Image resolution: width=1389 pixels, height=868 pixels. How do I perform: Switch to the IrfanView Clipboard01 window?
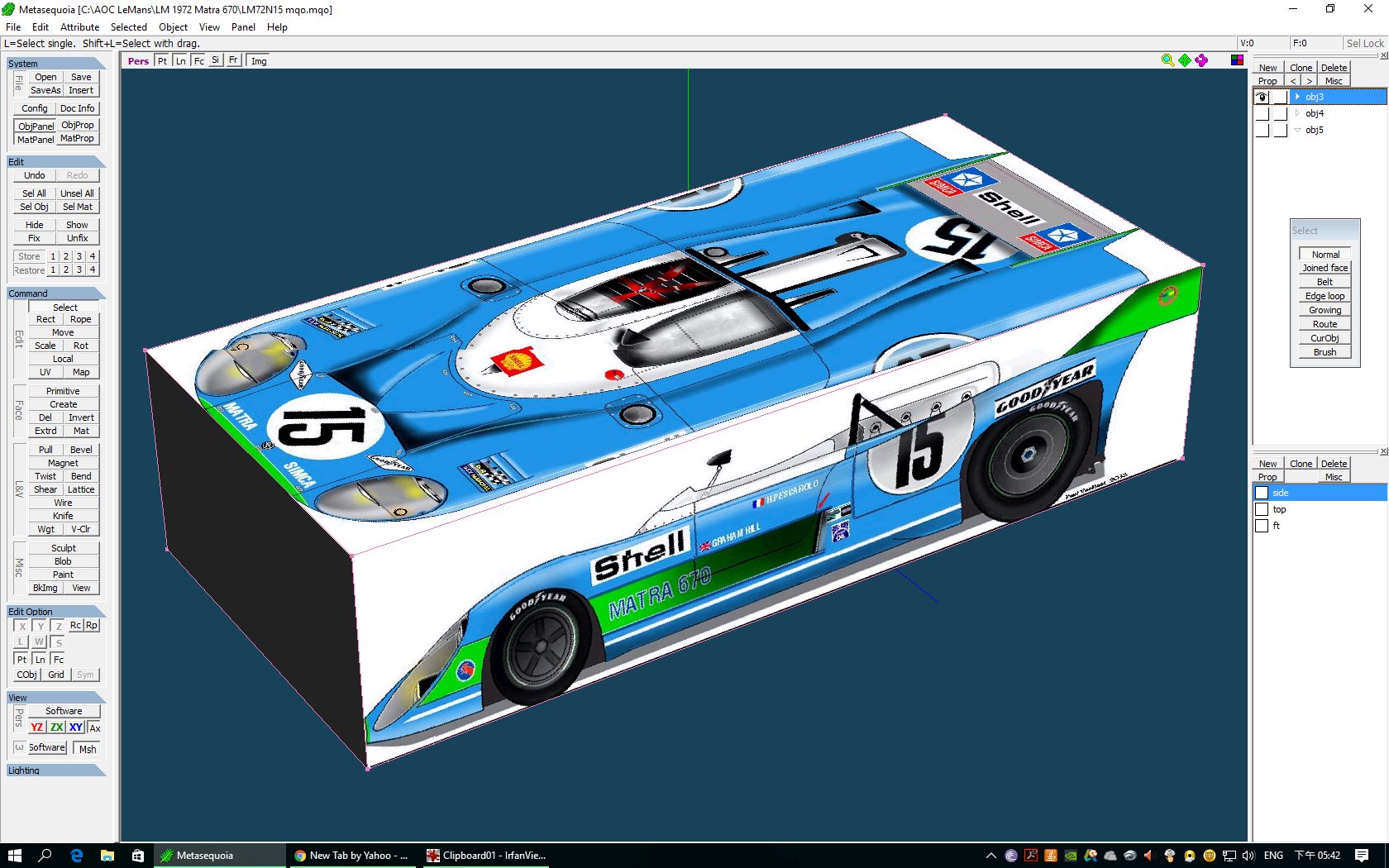(486, 856)
